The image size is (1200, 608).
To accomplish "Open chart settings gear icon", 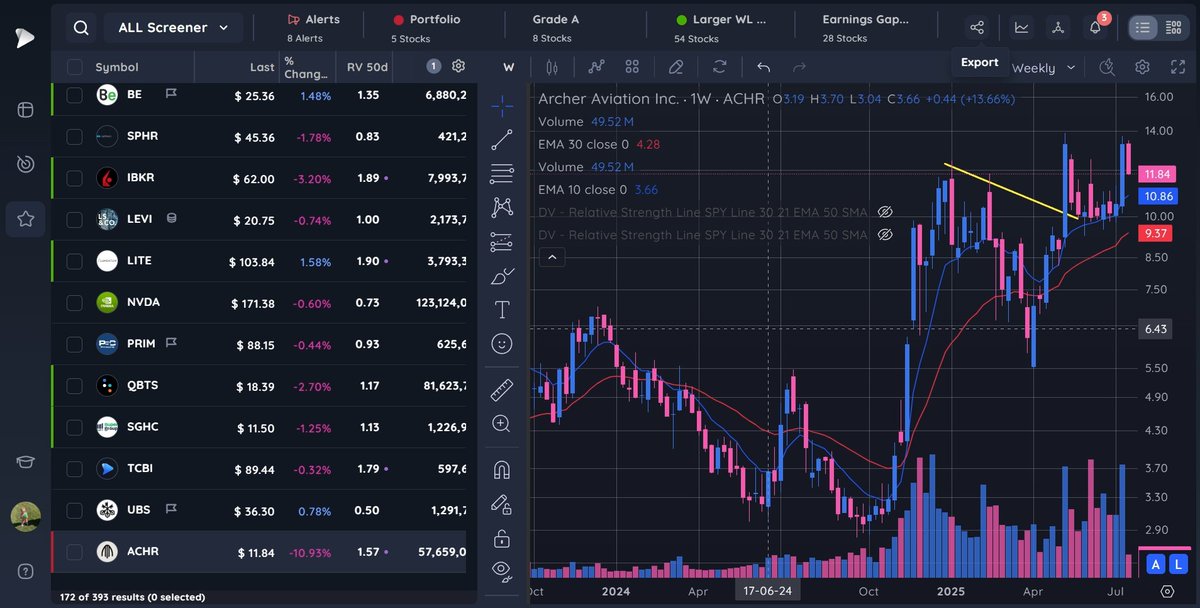I will coord(1142,67).
